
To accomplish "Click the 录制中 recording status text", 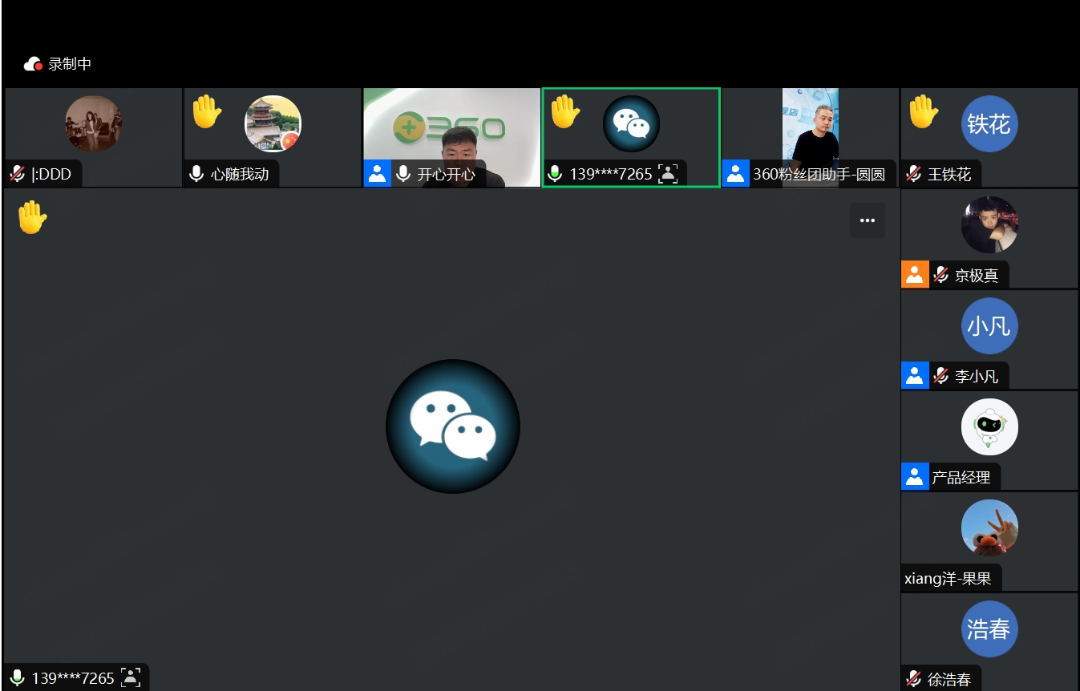I will pyautogui.click(x=70, y=64).
